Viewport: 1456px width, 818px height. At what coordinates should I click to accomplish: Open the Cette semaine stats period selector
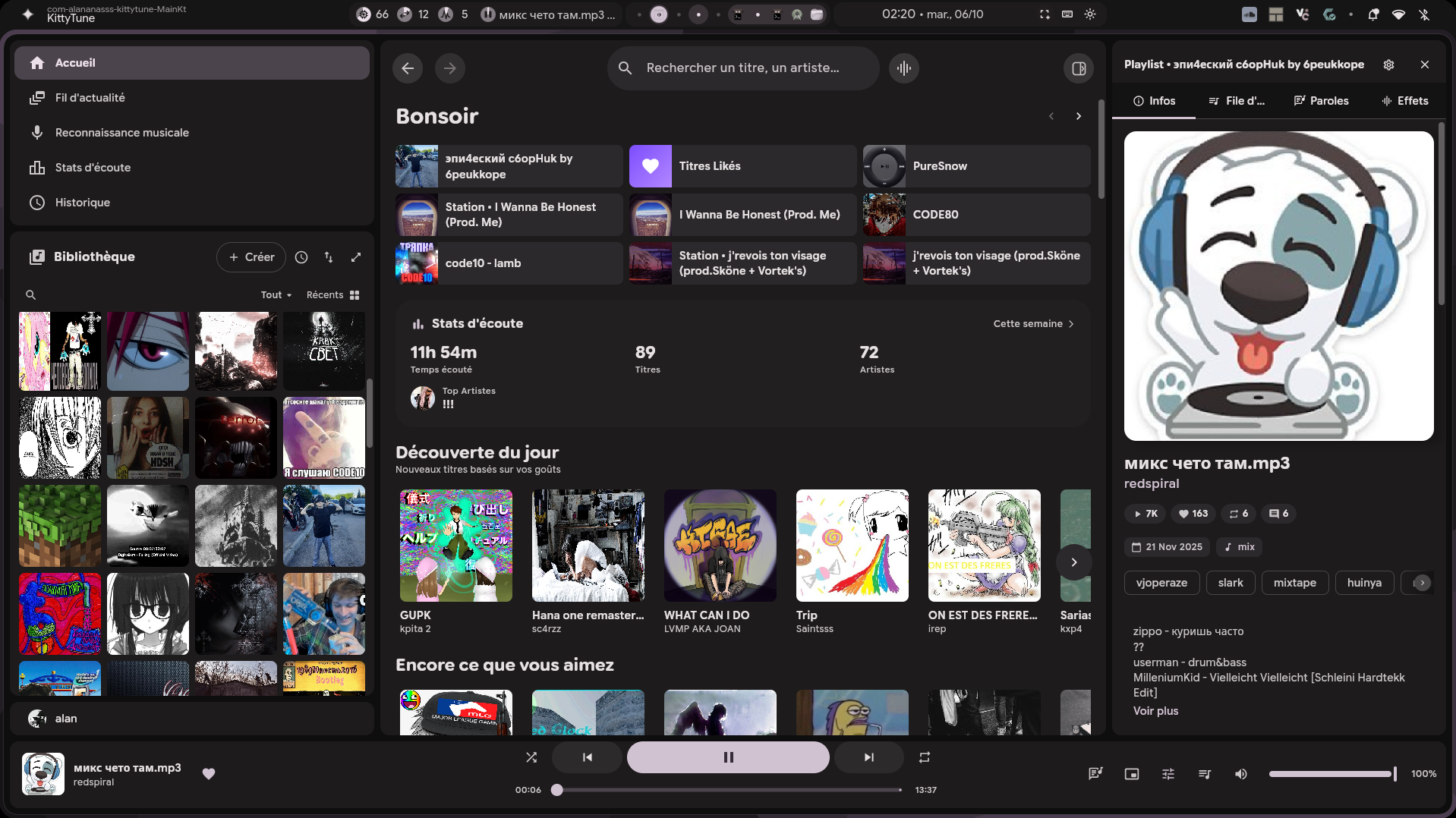tap(1034, 324)
